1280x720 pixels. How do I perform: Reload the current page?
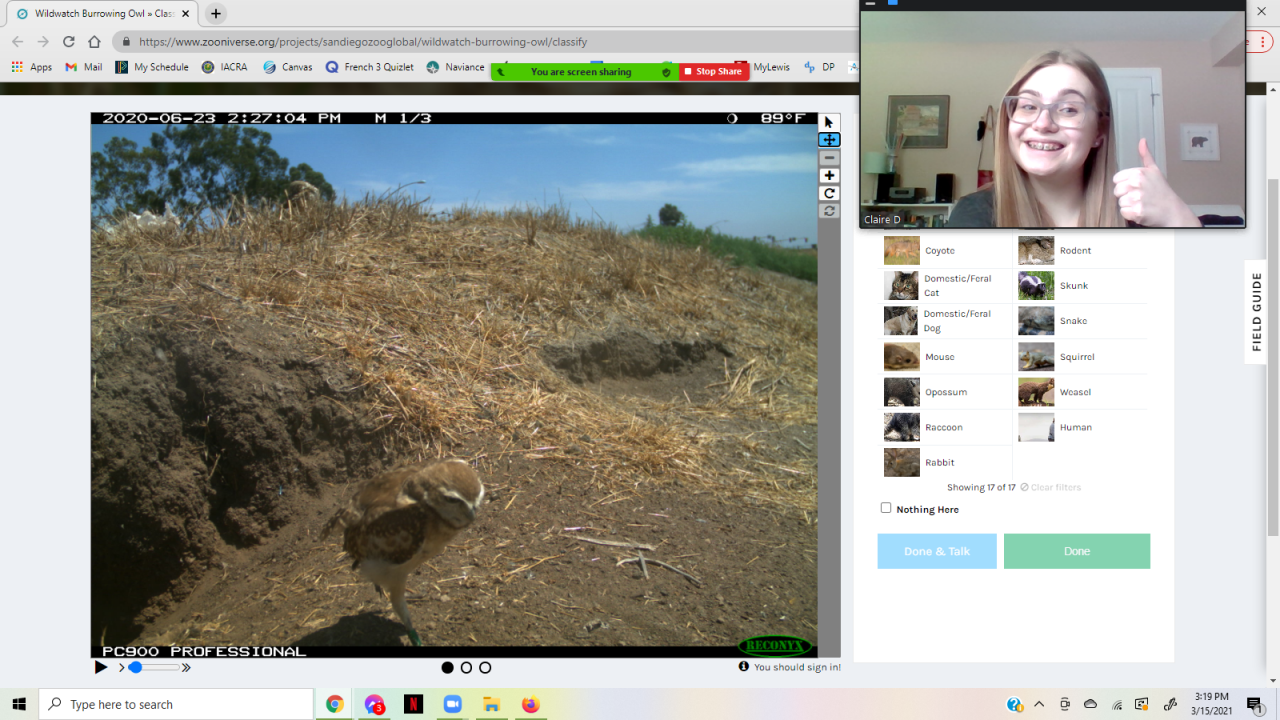point(69,42)
